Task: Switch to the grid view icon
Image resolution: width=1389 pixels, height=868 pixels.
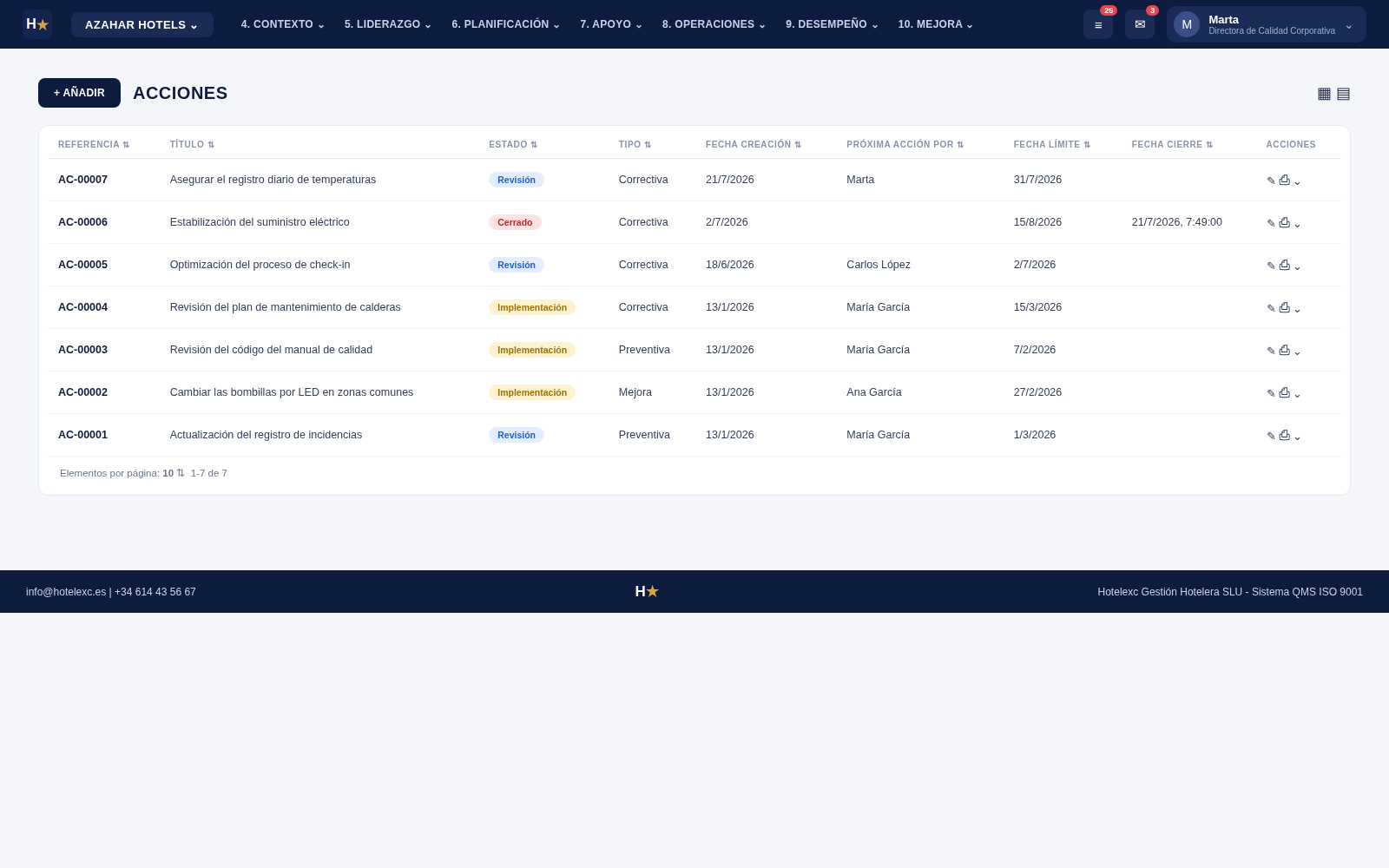Action: pos(1324,93)
